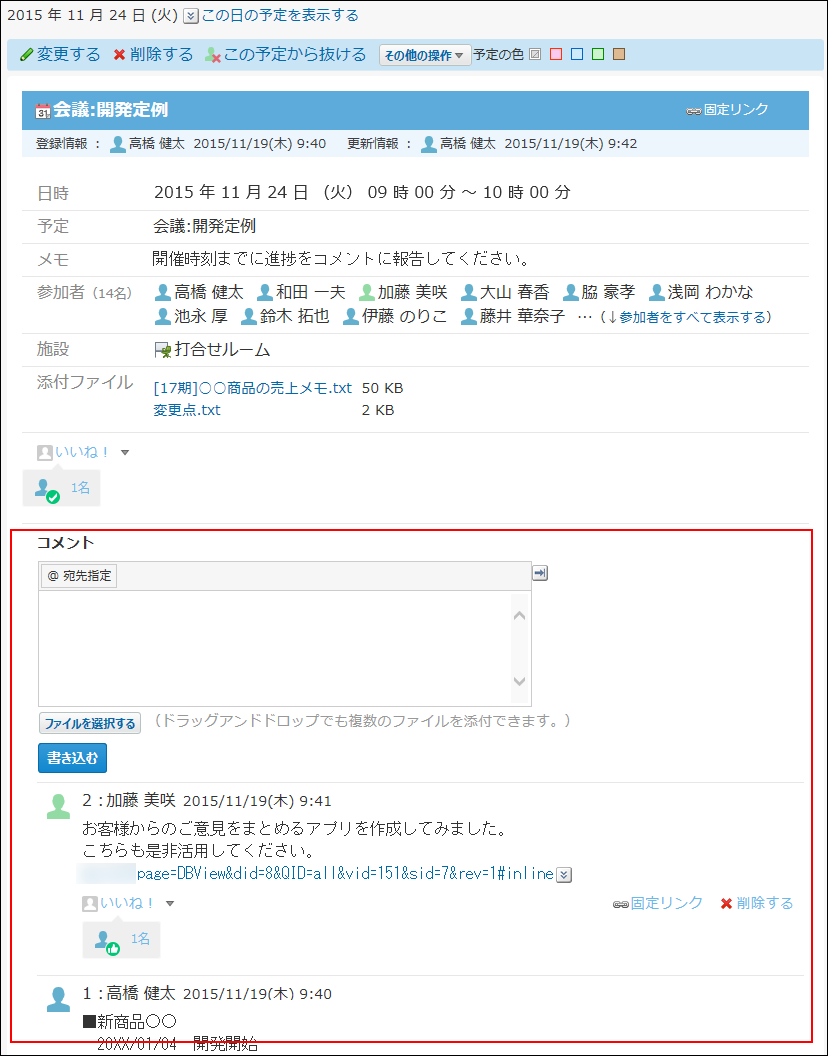Click 加藤 美咲 in the comment 2 header
The image size is (828, 1056).
coord(141,801)
